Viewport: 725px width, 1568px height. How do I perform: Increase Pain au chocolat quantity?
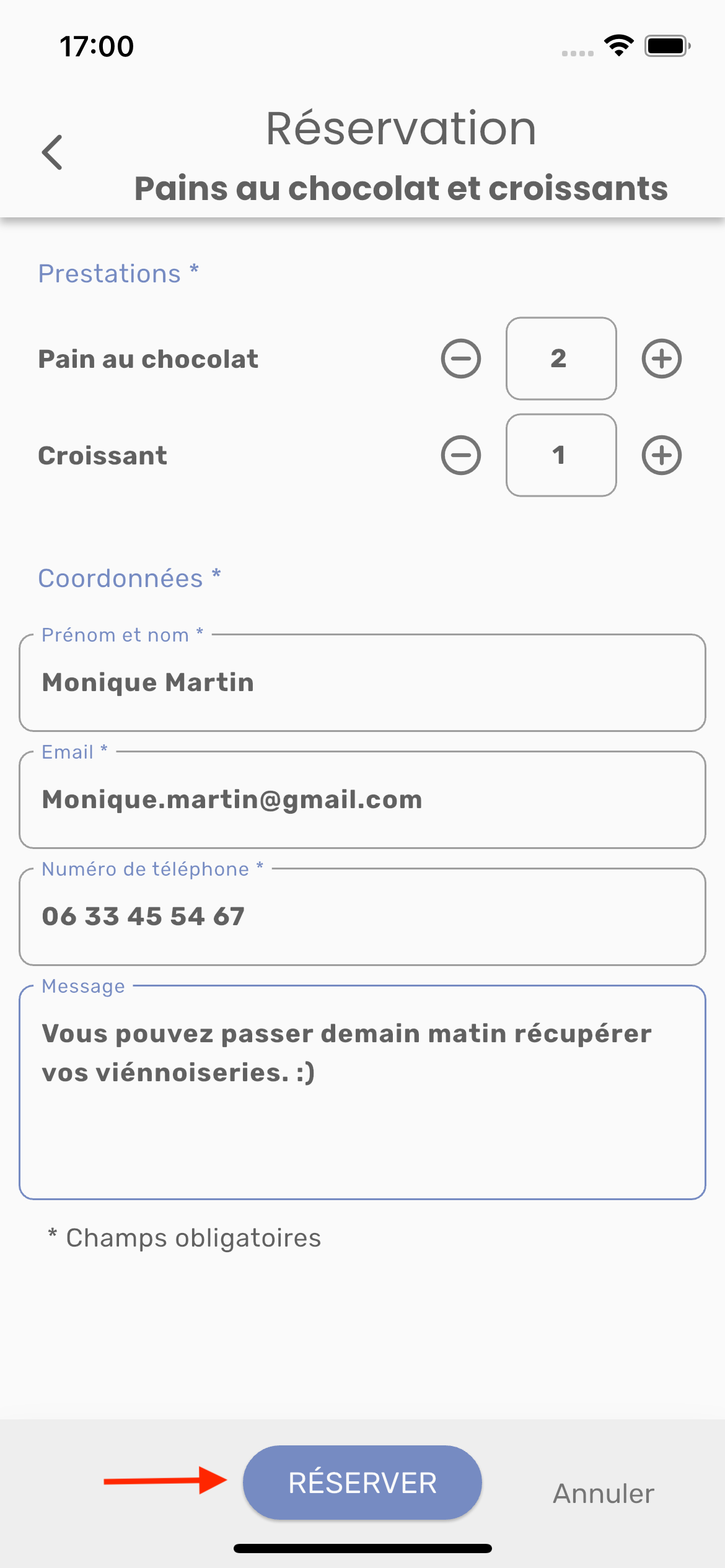click(661, 359)
